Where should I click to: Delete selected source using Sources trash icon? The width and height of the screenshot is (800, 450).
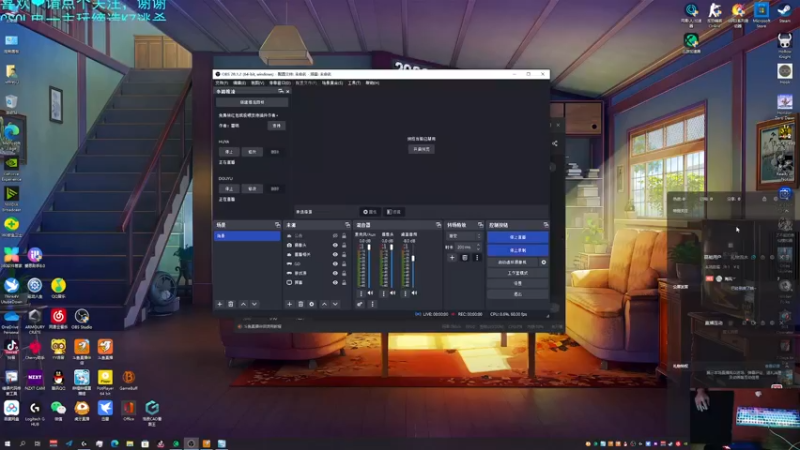click(x=301, y=304)
